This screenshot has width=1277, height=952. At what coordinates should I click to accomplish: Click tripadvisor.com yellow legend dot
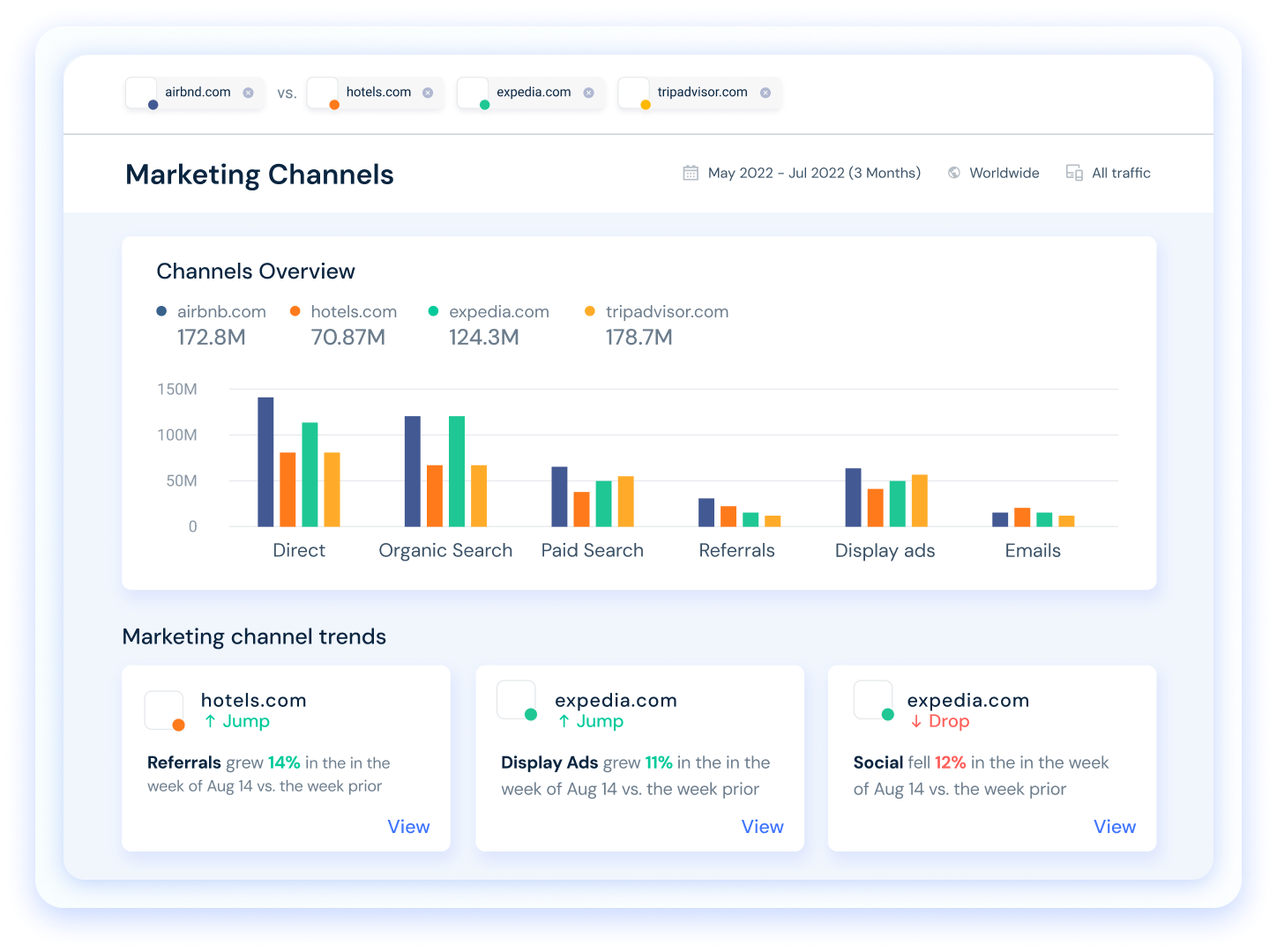coord(590,311)
